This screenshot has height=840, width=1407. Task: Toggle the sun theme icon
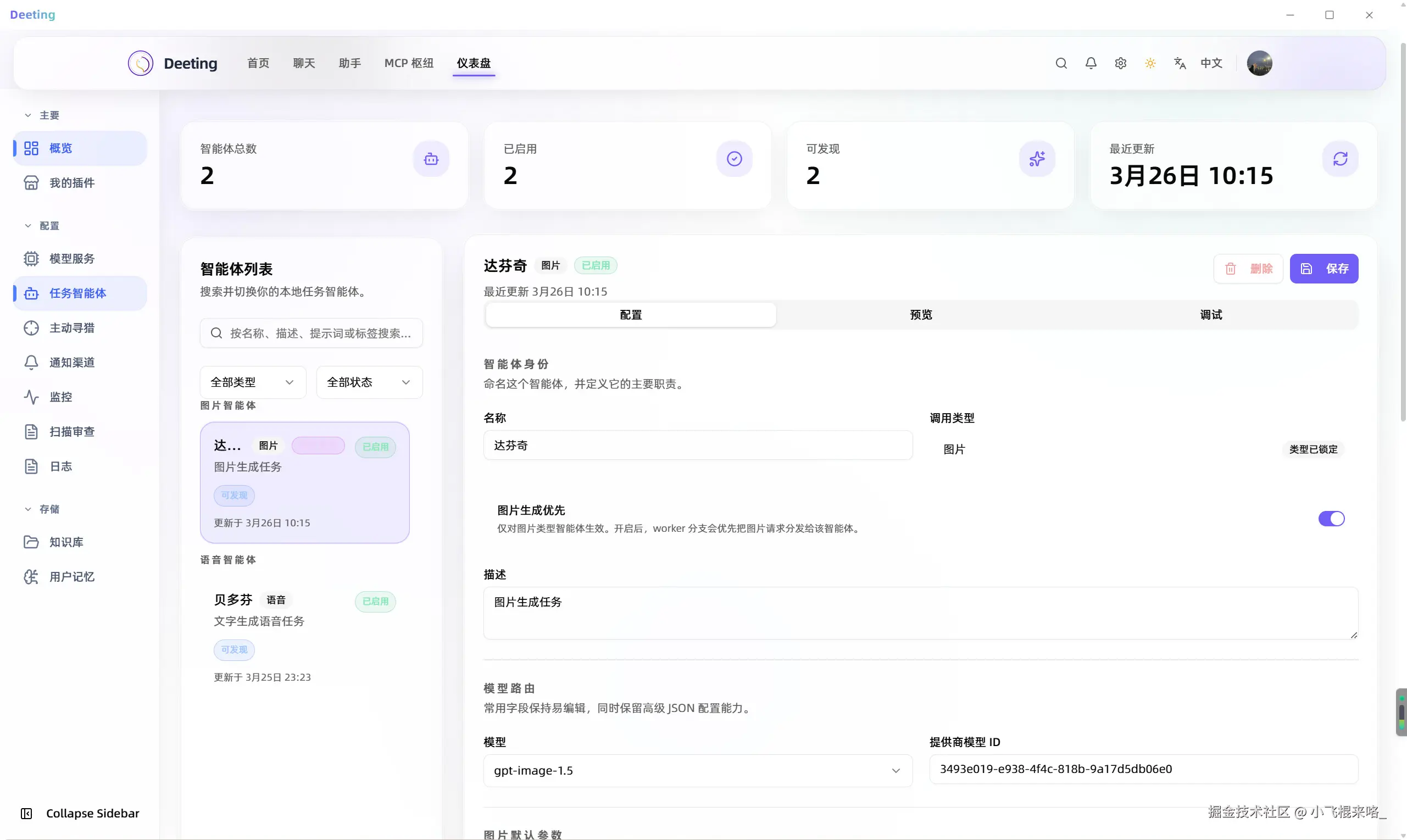(x=1150, y=63)
